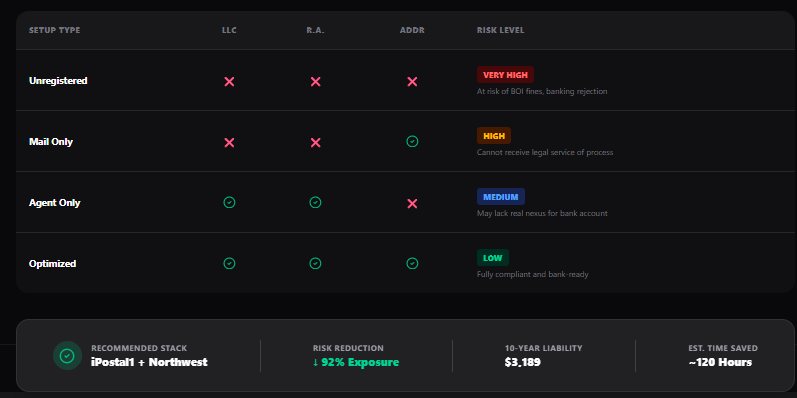Click the RISK REDUCTION label
The image size is (797, 398).
pos(348,348)
